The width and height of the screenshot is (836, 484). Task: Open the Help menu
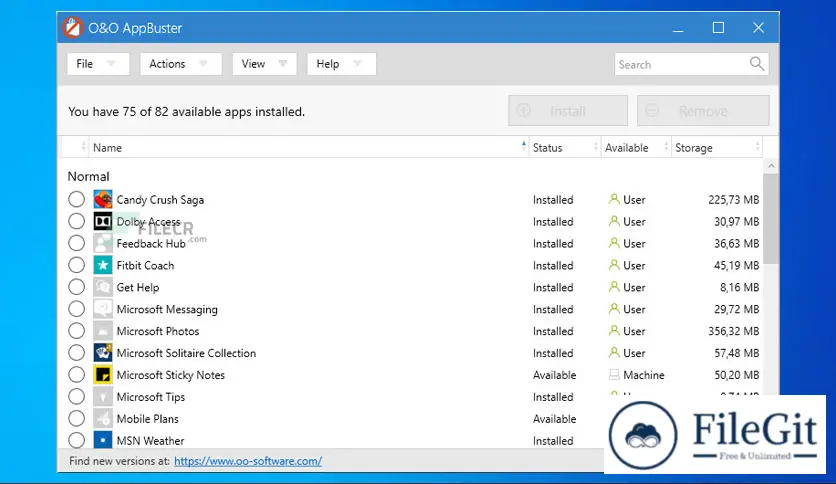tap(341, 63)
